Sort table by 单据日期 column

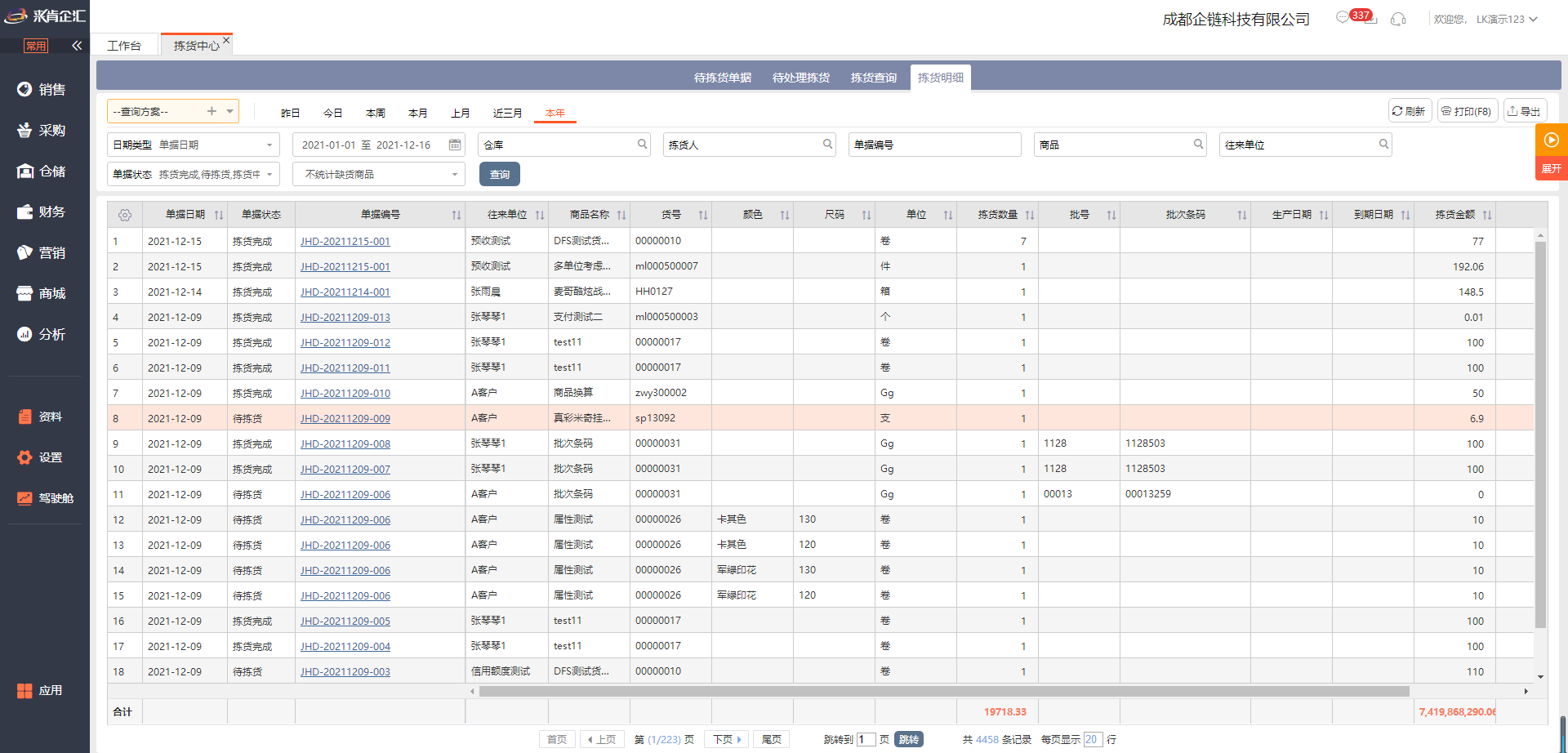coord(218,215)
